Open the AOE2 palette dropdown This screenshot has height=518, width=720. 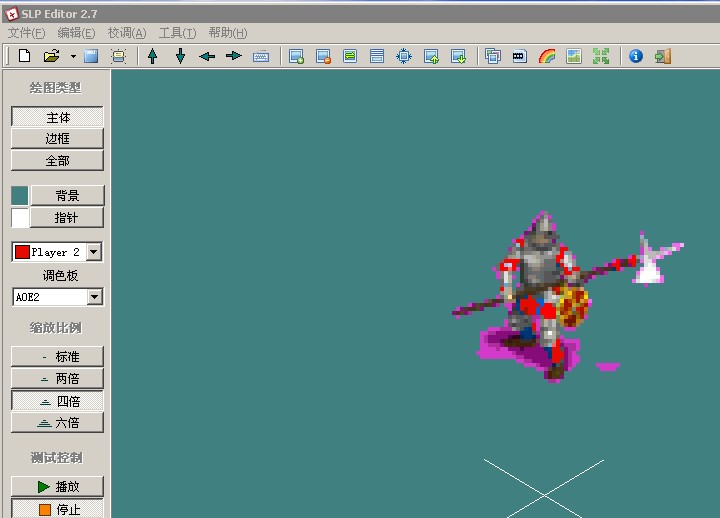pos(94,297)
